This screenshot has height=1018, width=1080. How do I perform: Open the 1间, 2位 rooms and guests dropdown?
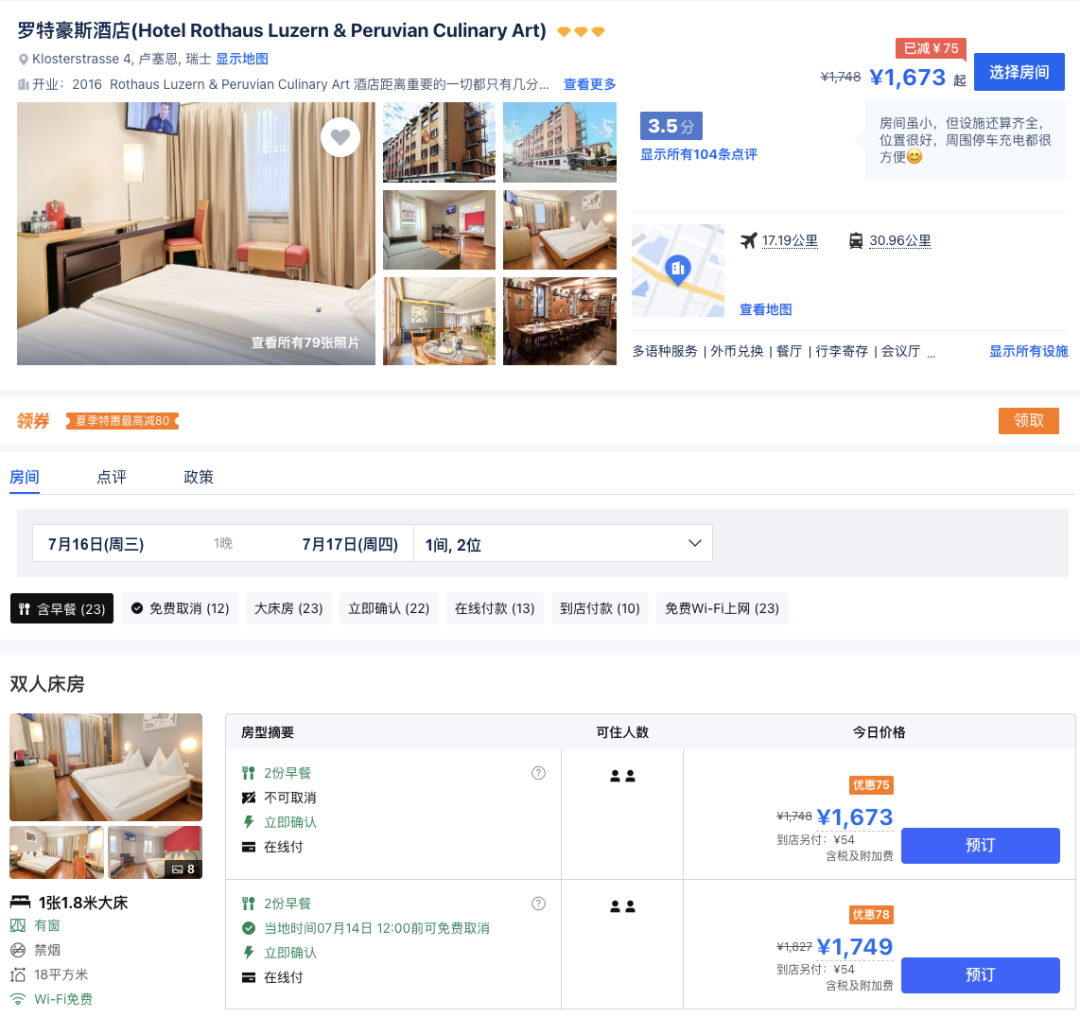click(x=563, y=544)
